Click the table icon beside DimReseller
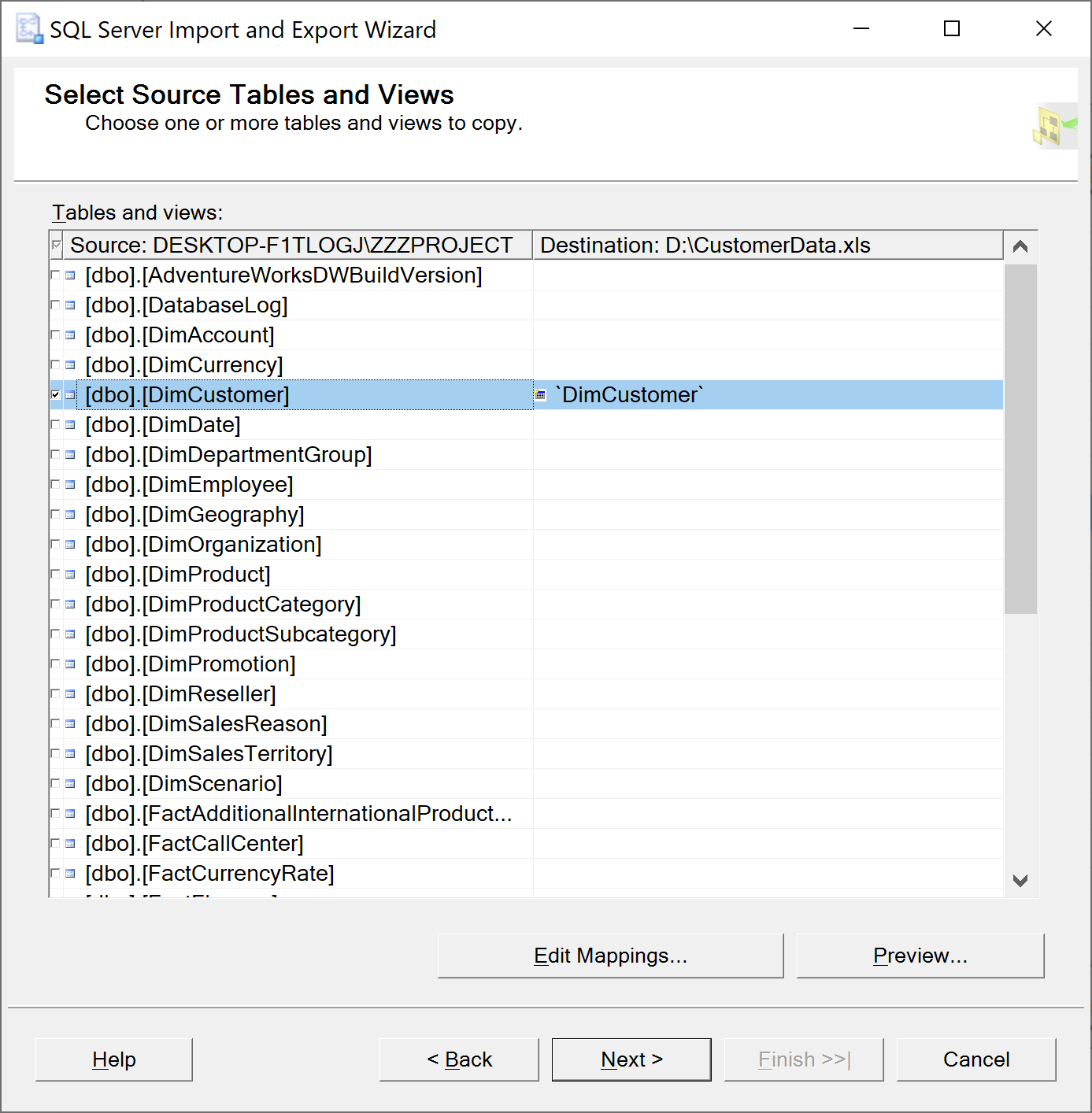Viewport: 1092px width, 1113px height. [x=70, y=694]
